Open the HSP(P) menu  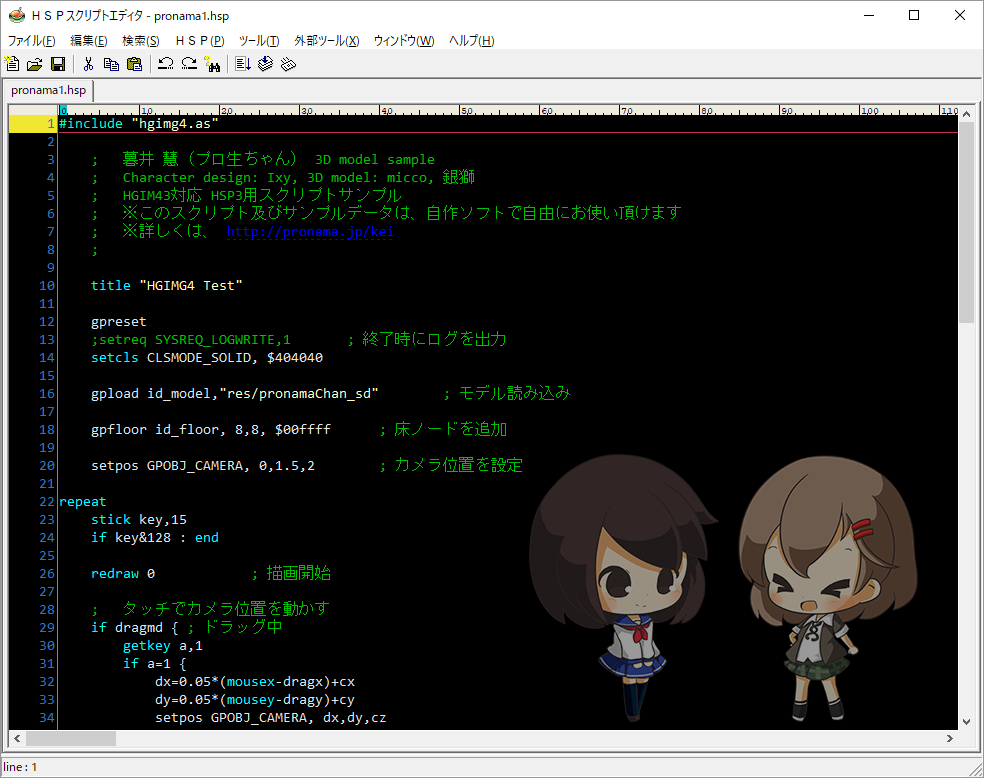(199, 41)
